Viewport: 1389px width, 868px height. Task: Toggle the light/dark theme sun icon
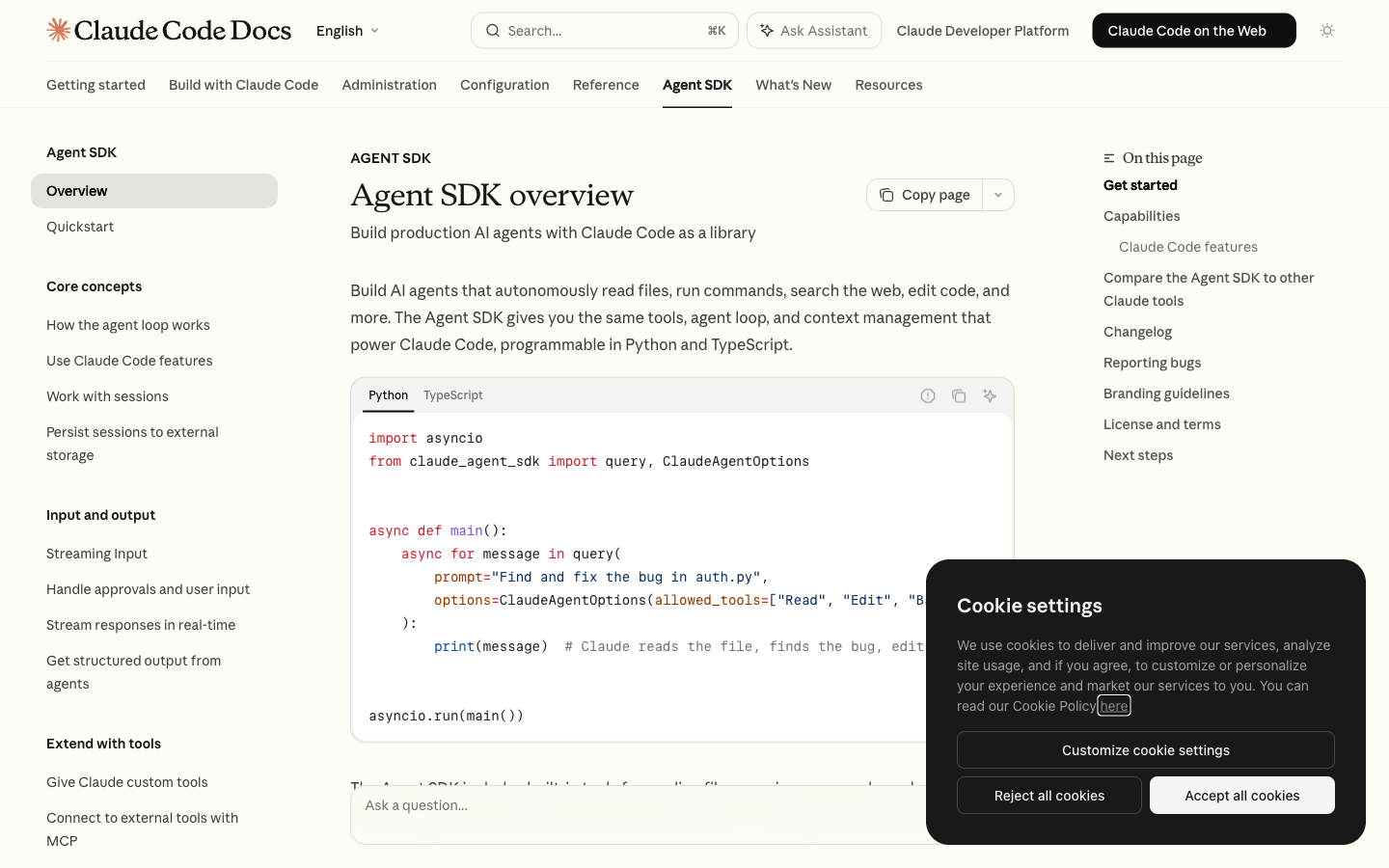pyautogui.click(x=1327, y=31)
